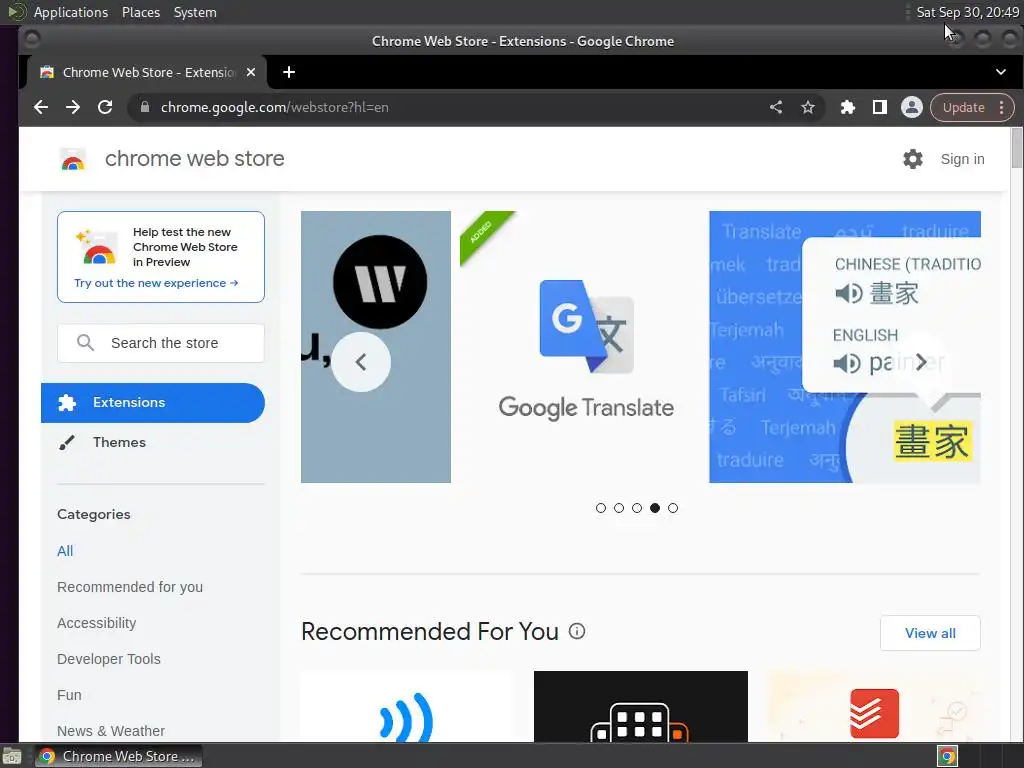Switch to Chrome Web Store browser tab

pos(146,72)
